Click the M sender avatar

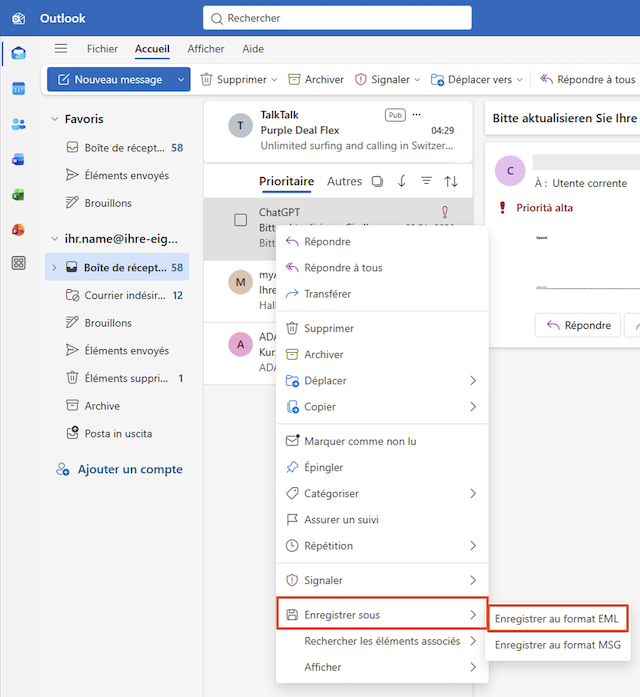[x=240, y=282]
